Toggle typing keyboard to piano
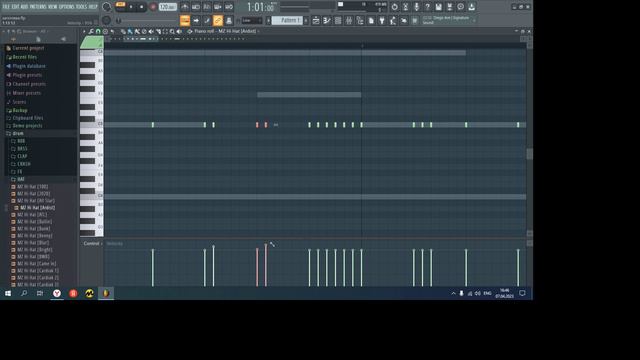This screenshot has height=360, width=640. [x=184, y=20]
